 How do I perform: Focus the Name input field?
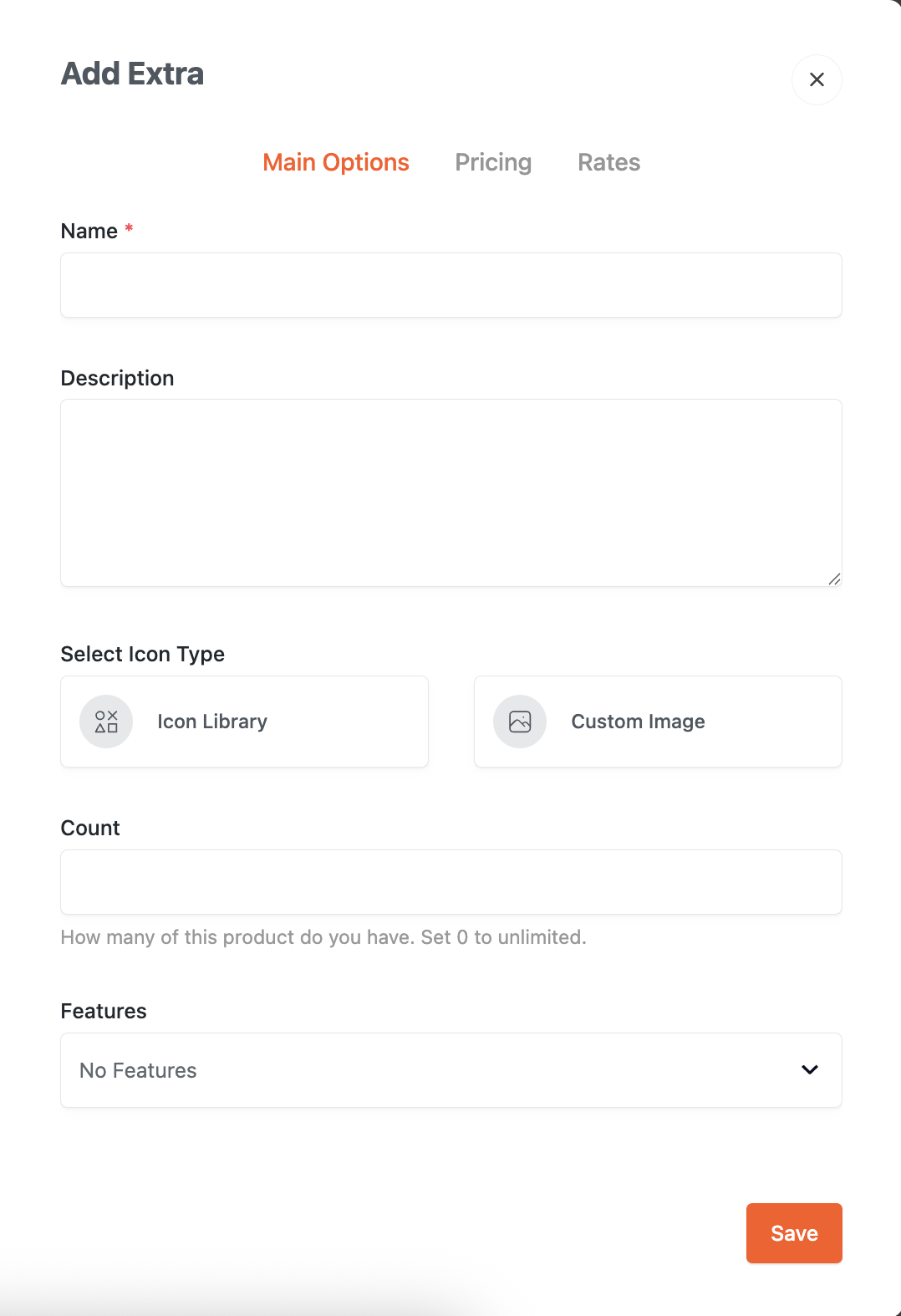451,285
